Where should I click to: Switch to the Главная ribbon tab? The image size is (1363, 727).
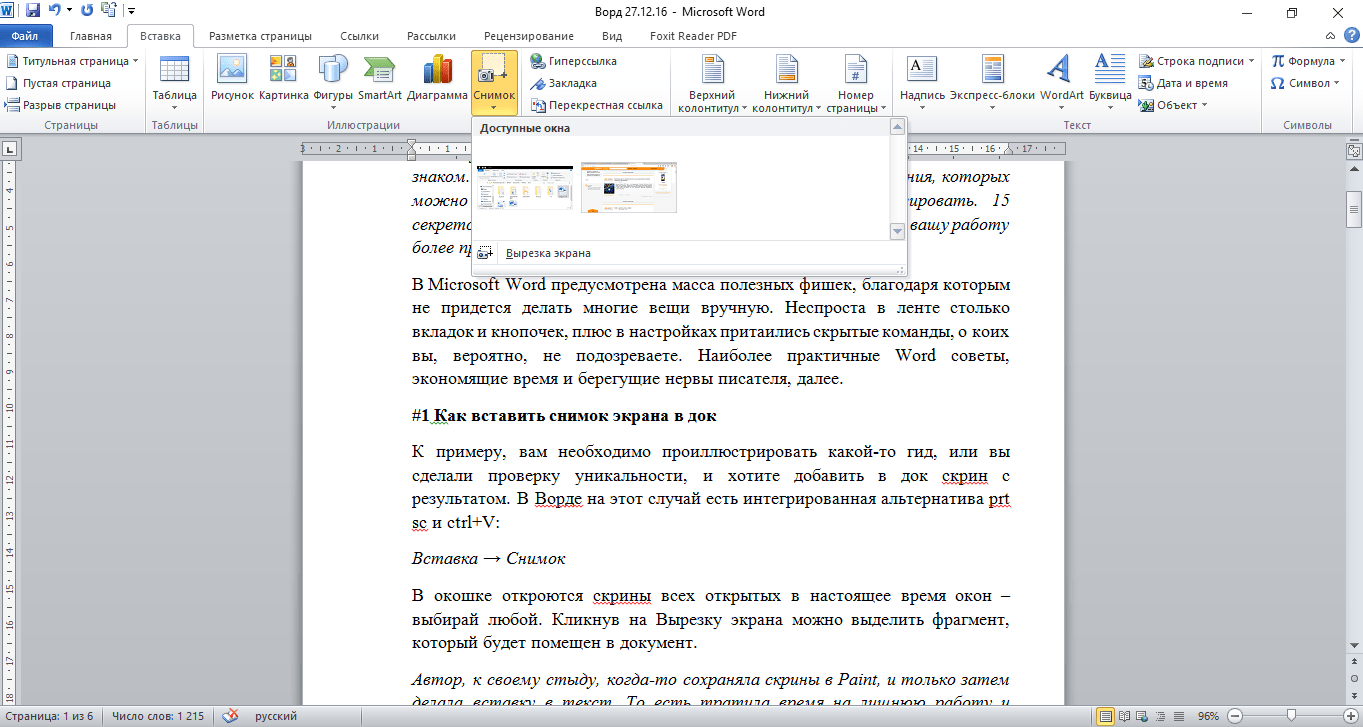point(91,36)
